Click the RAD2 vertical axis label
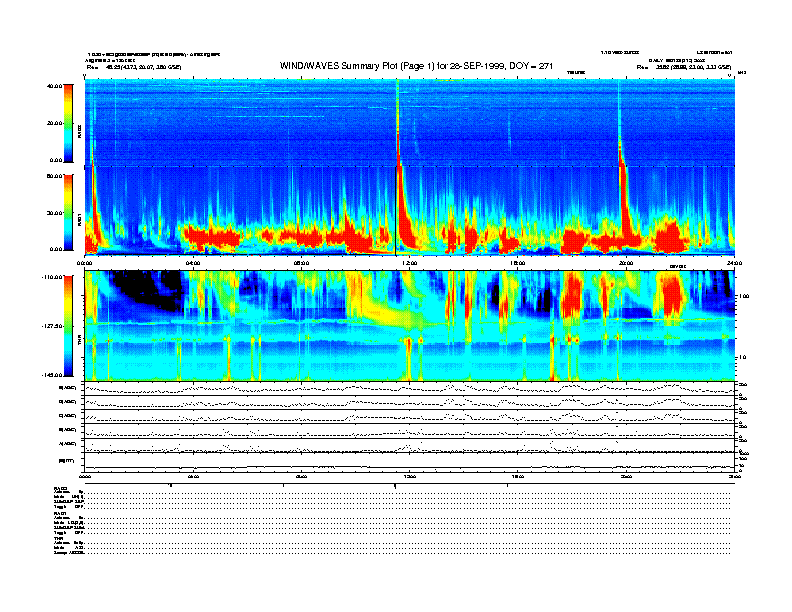The image size is (792, 612). pos(79,132)
